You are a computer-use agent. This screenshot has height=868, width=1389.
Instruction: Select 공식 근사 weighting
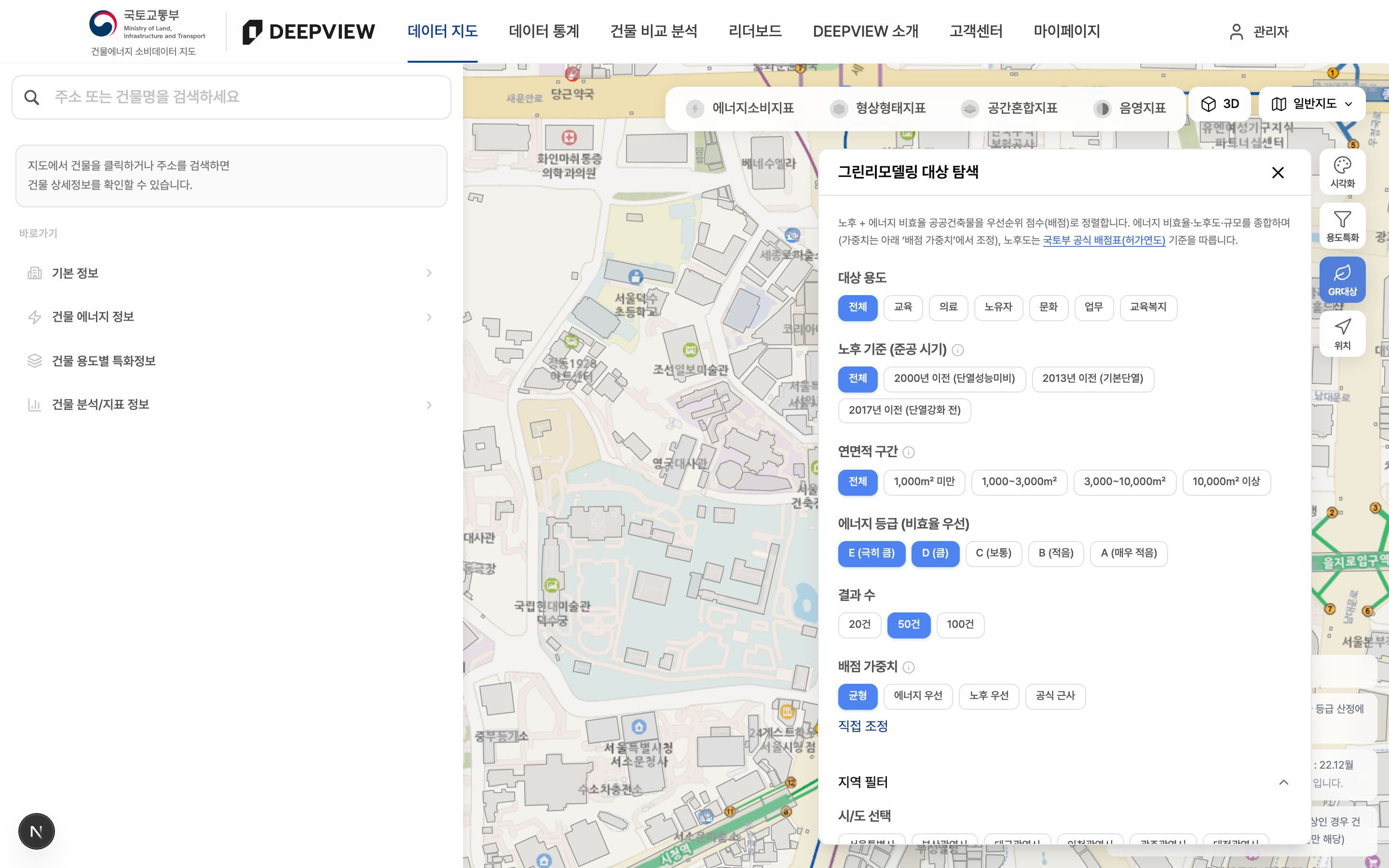click(1055, 696)
